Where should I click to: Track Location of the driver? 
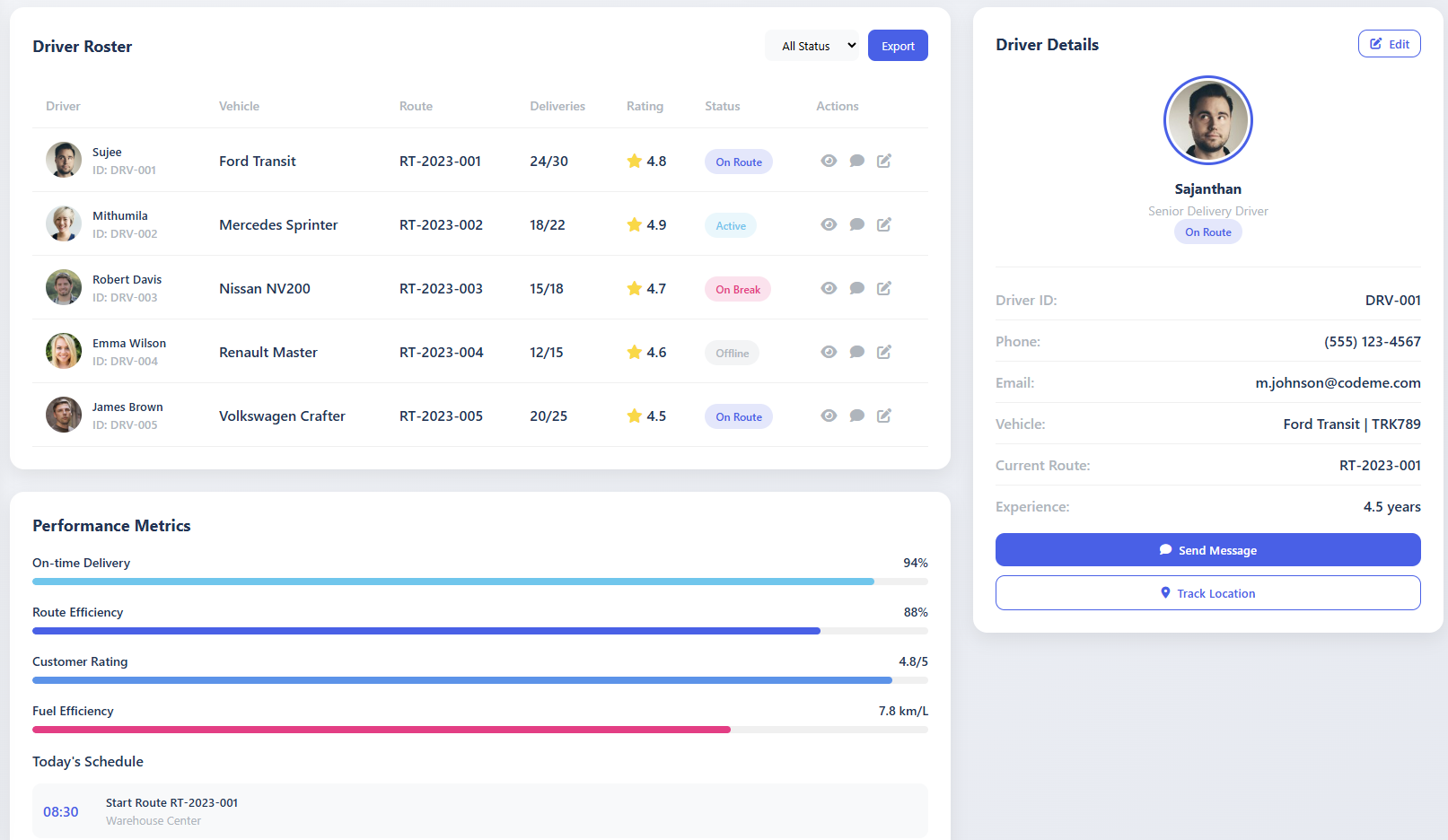[x=1207, y=593]
